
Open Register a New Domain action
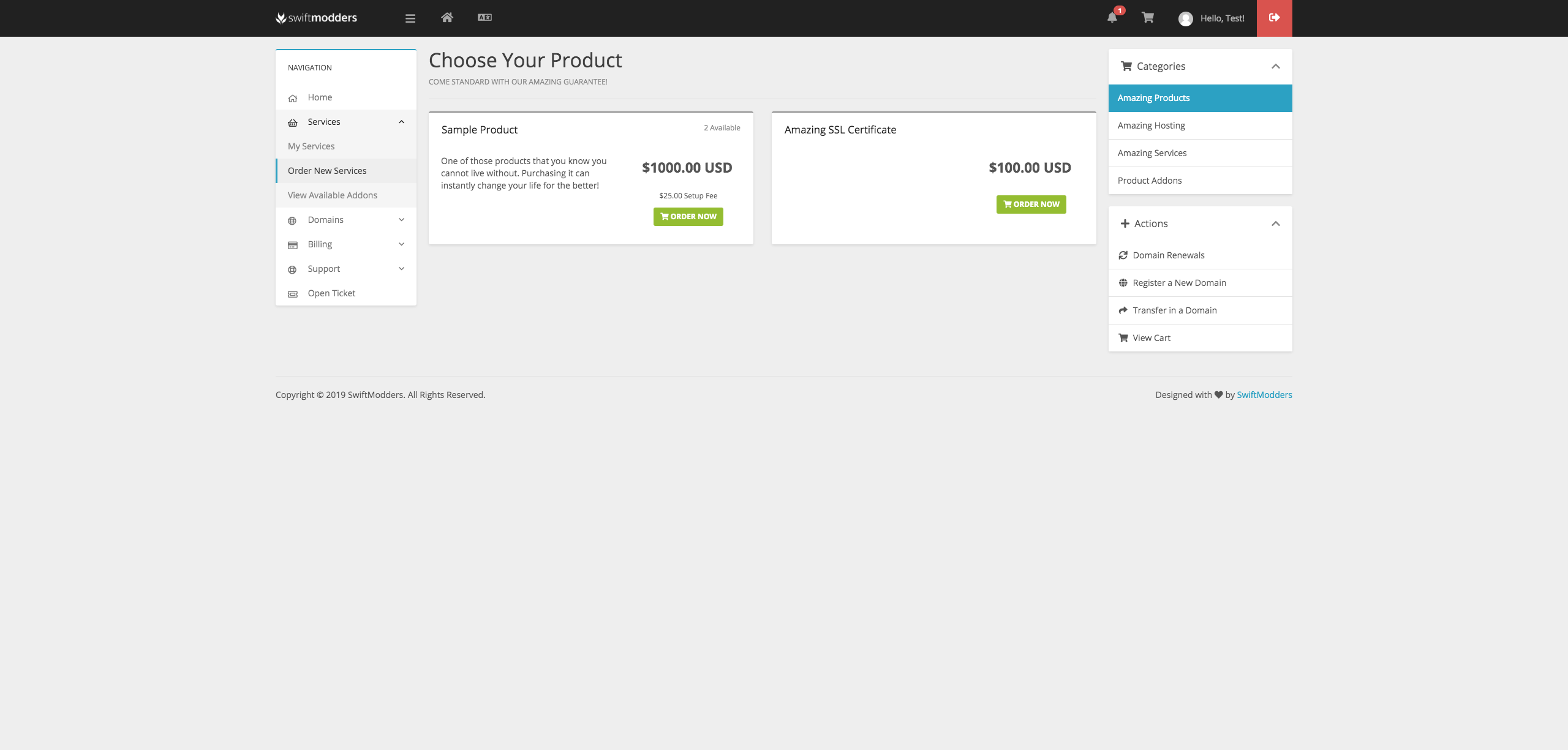coord(1179,283)
